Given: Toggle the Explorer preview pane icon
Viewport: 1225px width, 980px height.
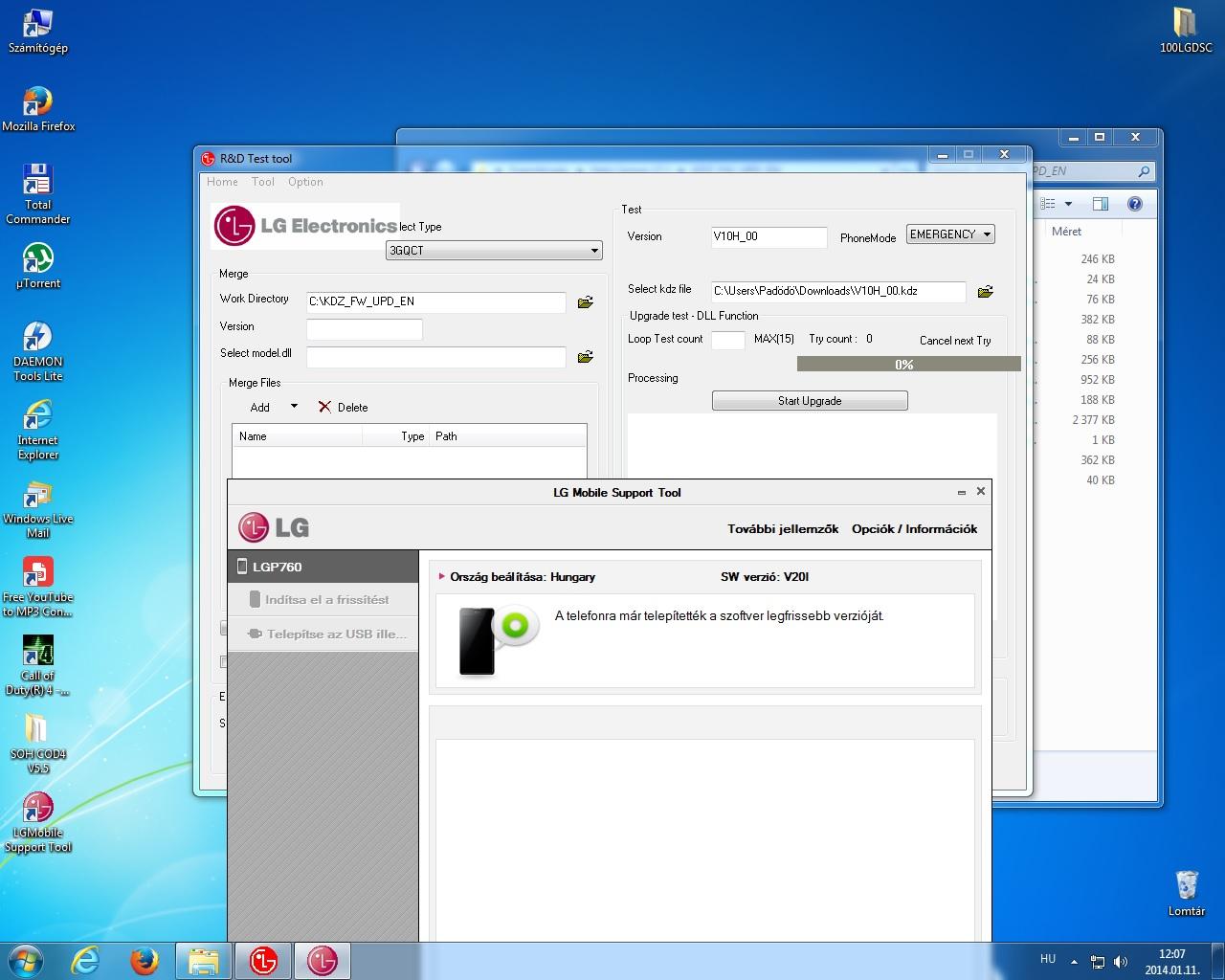Looking at the screenshot, I should coord(1101,204).
